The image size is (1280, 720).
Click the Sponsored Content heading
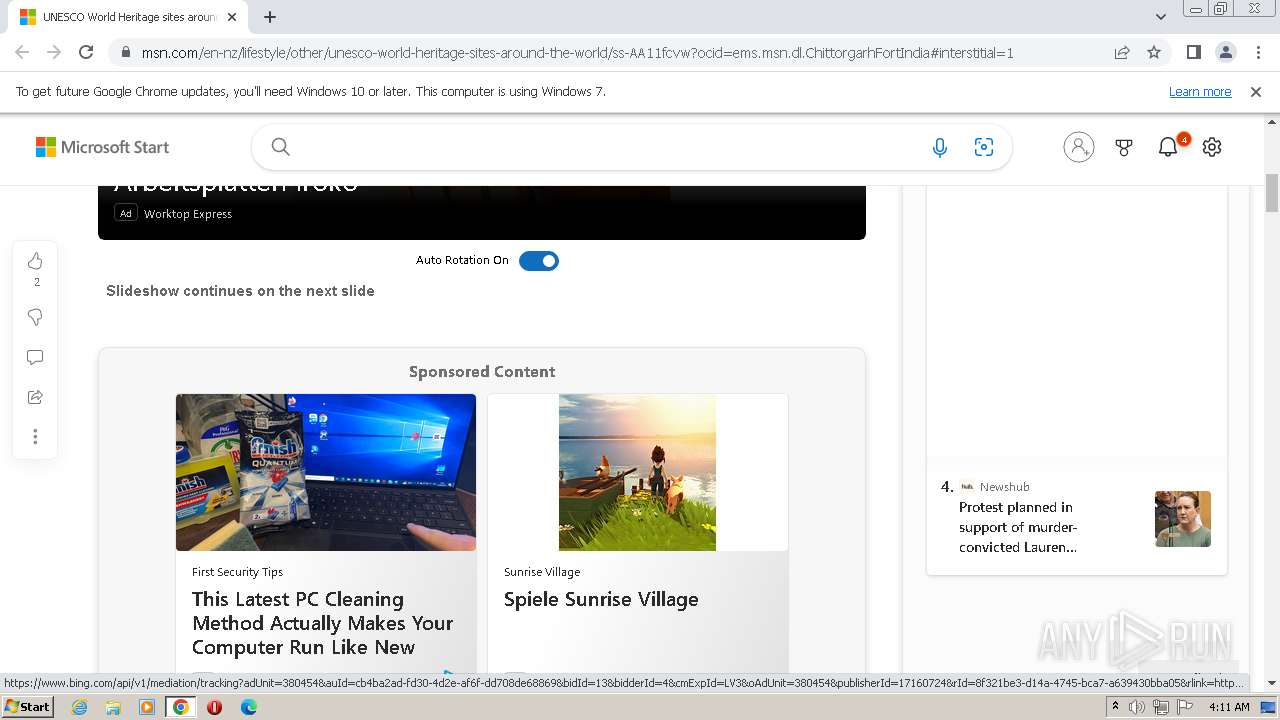(x=482, y=371)
